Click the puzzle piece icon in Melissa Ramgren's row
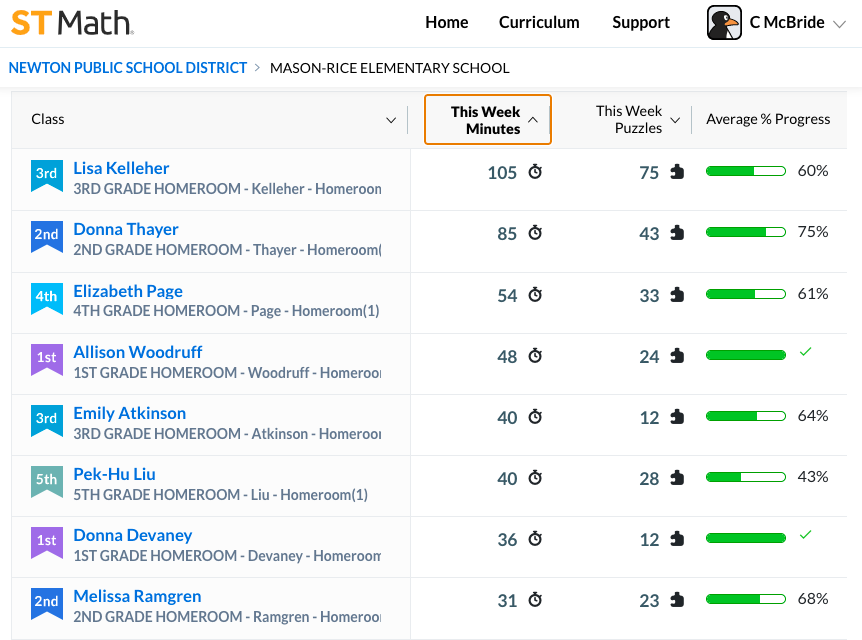Screen dimensions: 862x640 pyautogui.click(x=677, y=599)
